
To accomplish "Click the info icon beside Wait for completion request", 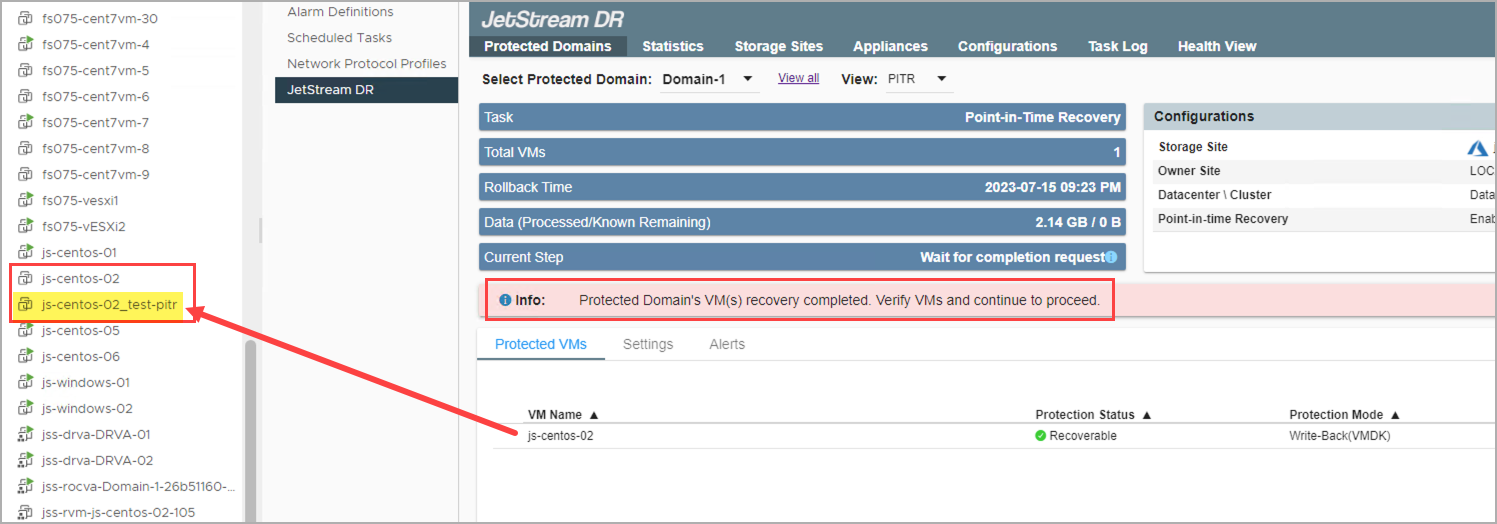I will [x=1111, y=258].
